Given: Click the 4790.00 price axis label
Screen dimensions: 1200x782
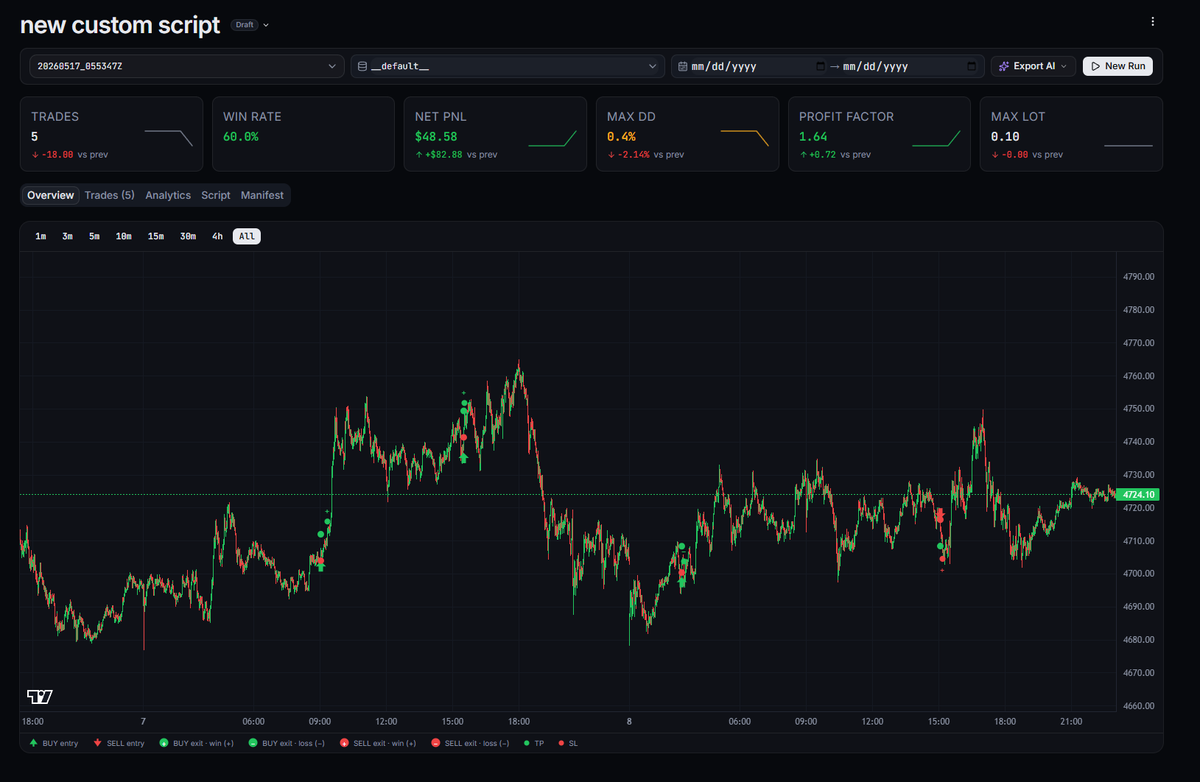Looking at the screenshot, I should [1139, 277].
